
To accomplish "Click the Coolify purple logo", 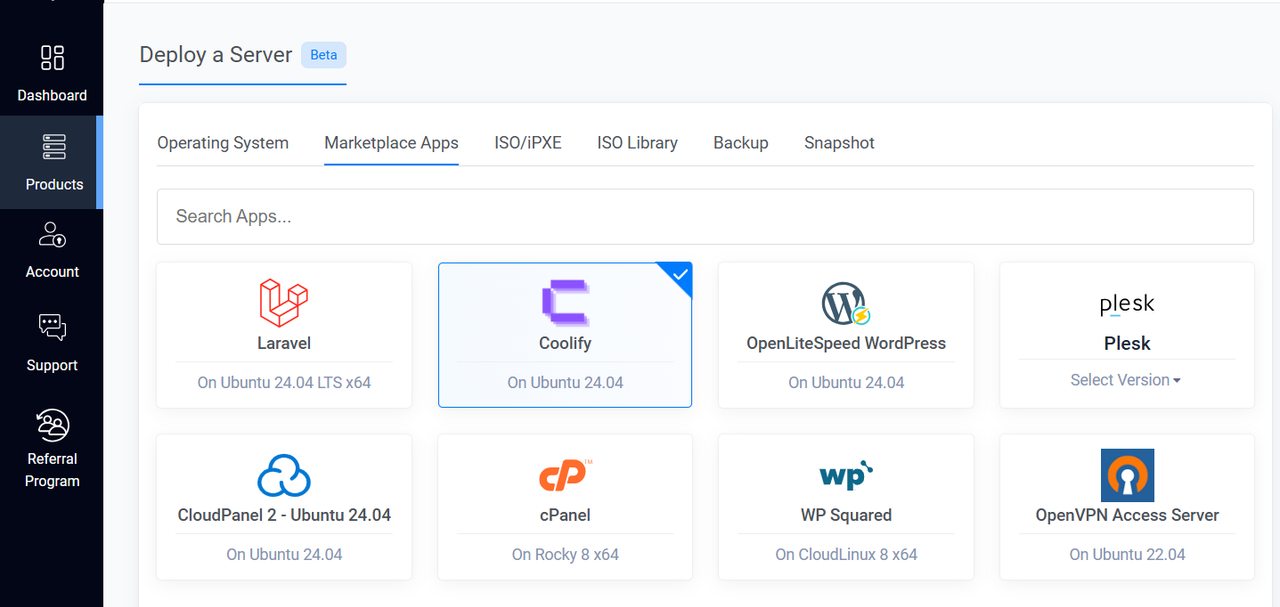I will tap(565, 303).
